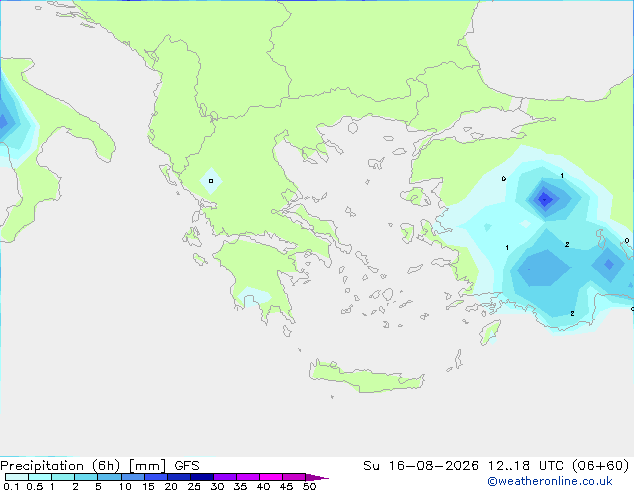Click the legend label '10'
The height and width of the screenshot is (490, 634).
click(x=125, y=486)
